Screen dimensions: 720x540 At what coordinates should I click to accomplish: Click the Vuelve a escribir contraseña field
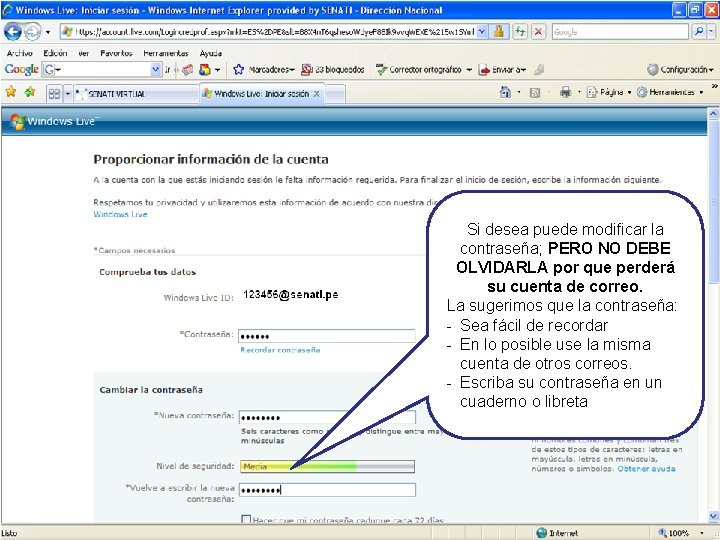pos(327,490)
